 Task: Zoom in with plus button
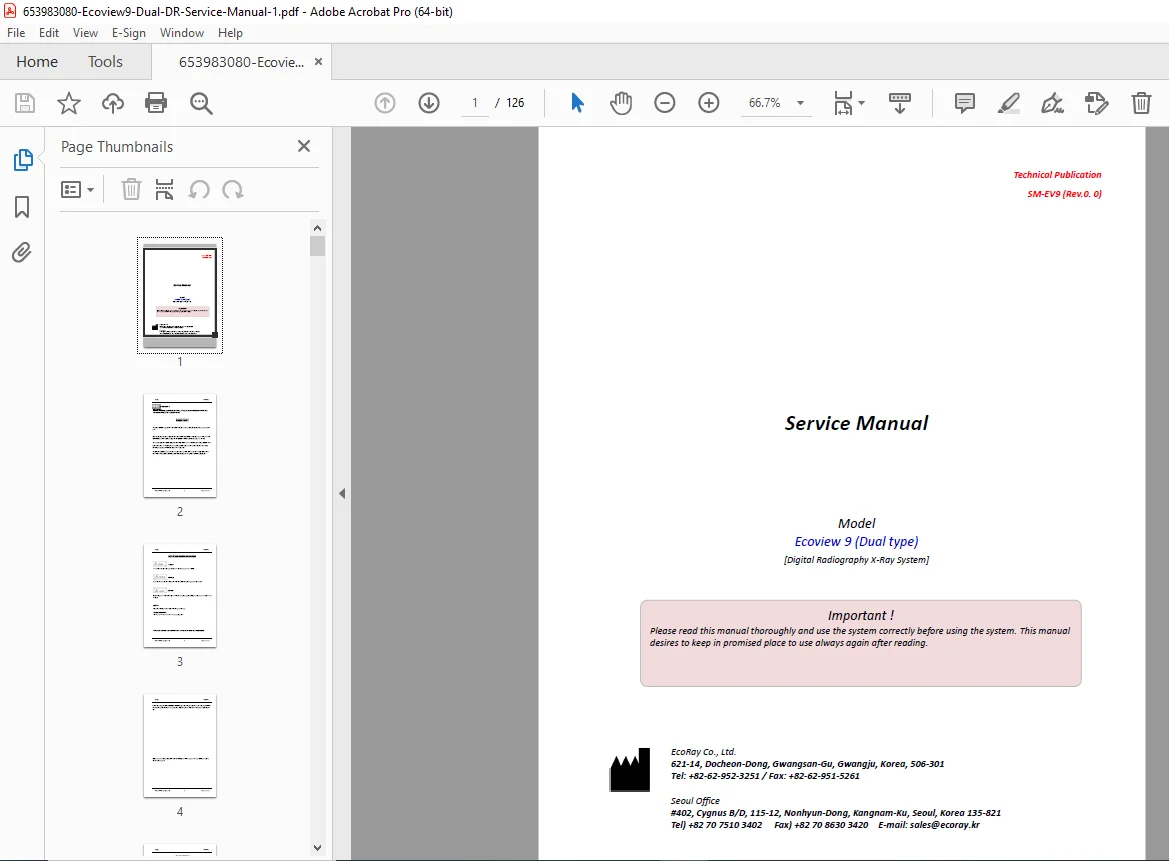pyautogui.click(x=708, y=103)
